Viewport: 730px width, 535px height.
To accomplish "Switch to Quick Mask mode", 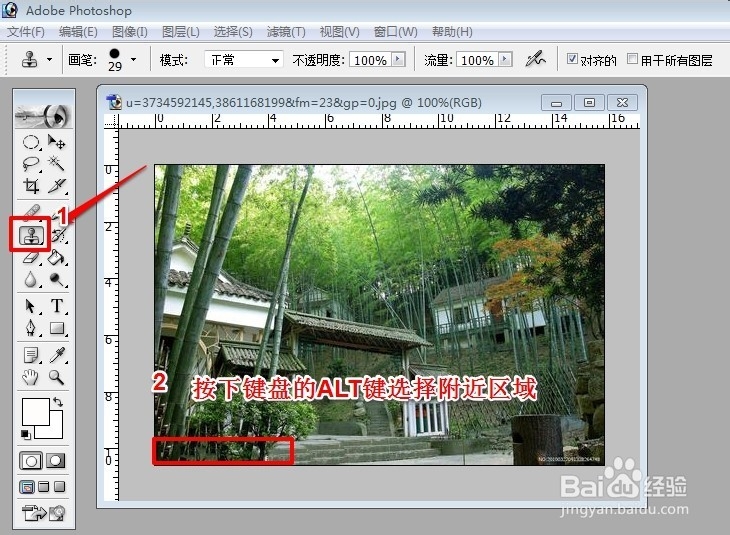I will click(55, 461).
